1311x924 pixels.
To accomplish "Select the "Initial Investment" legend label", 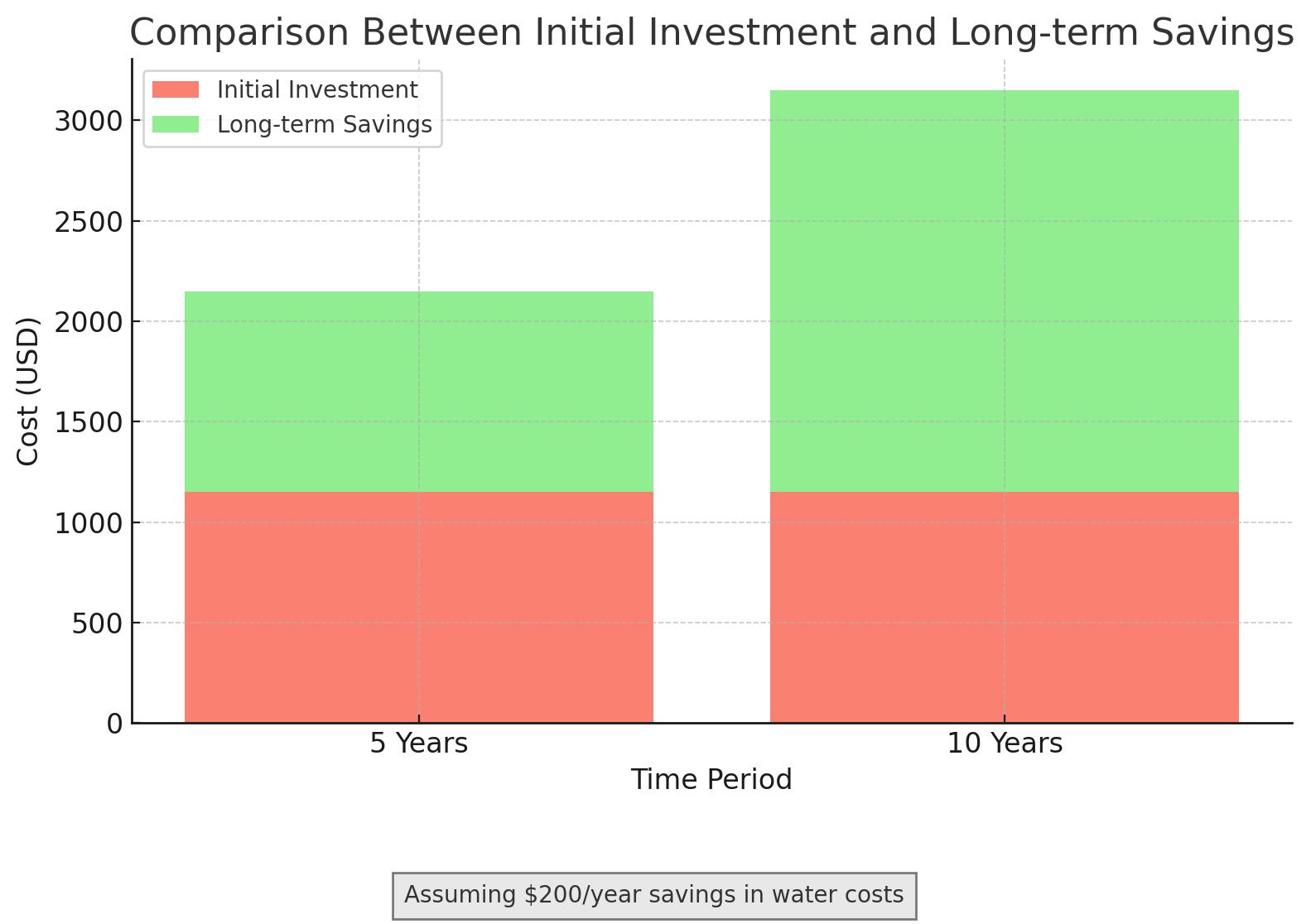I will pos(317,89).
